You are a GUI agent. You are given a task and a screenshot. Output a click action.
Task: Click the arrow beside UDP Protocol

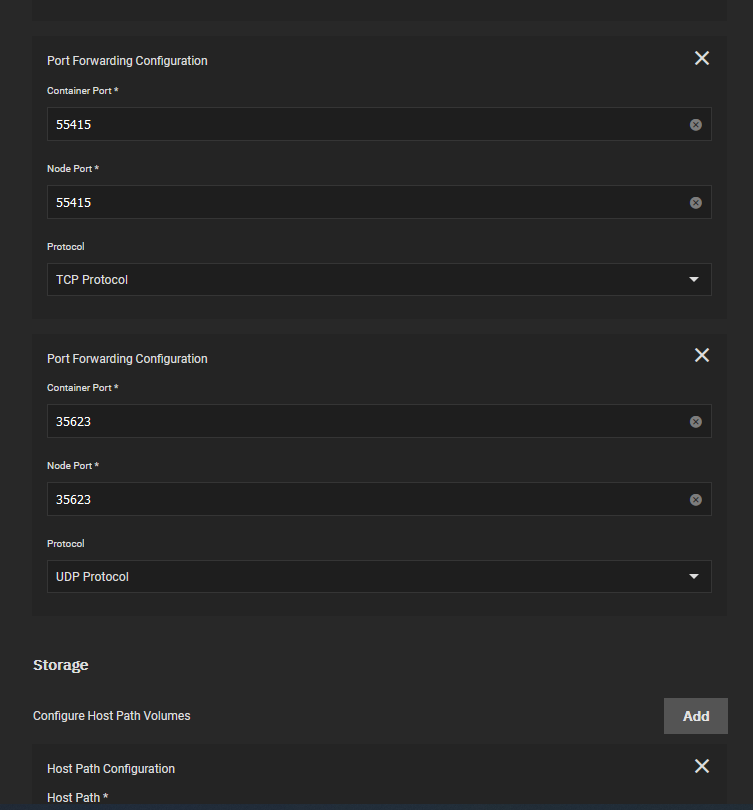click(694, 577)
